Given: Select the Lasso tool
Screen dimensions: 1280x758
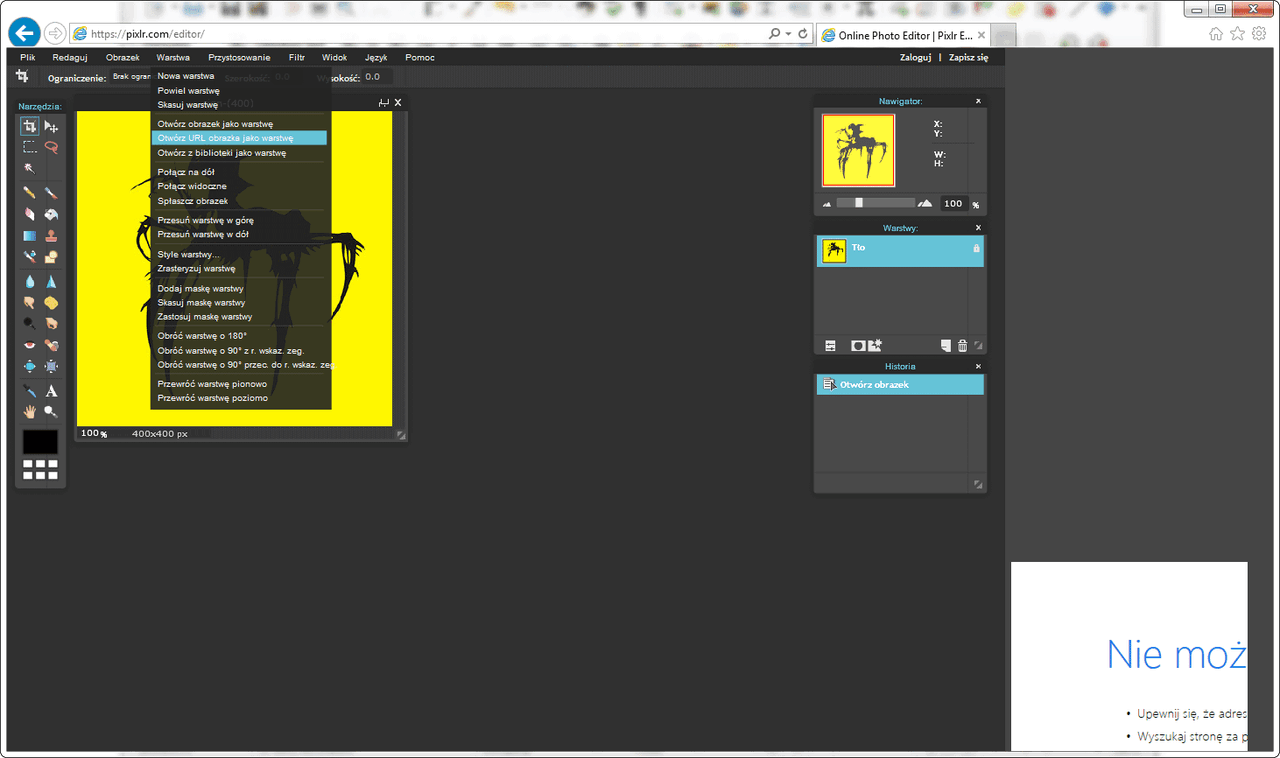Looking at the screenshot, I should [x=51, y=147].
